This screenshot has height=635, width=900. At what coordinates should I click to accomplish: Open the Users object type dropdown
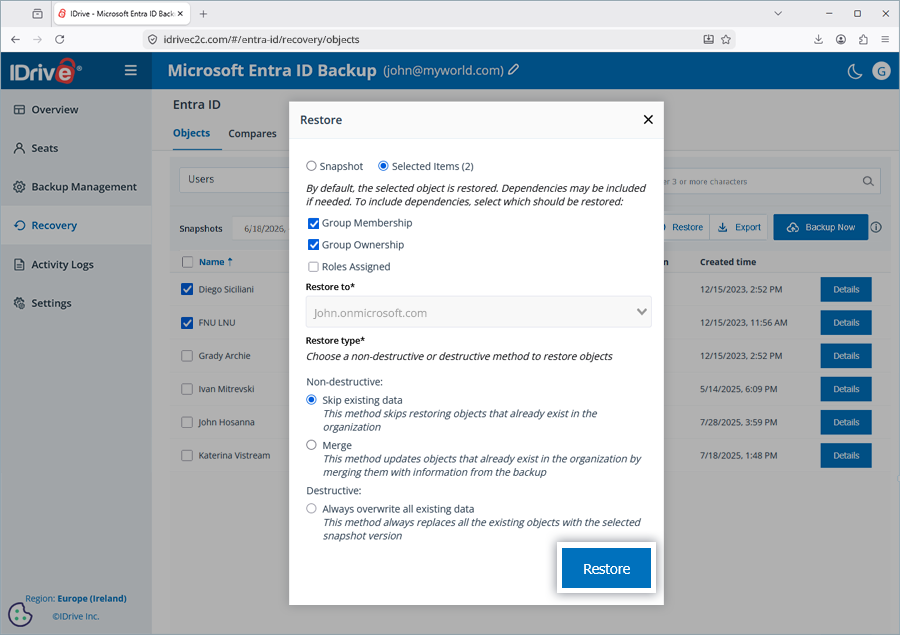click(x=234, y=180)
